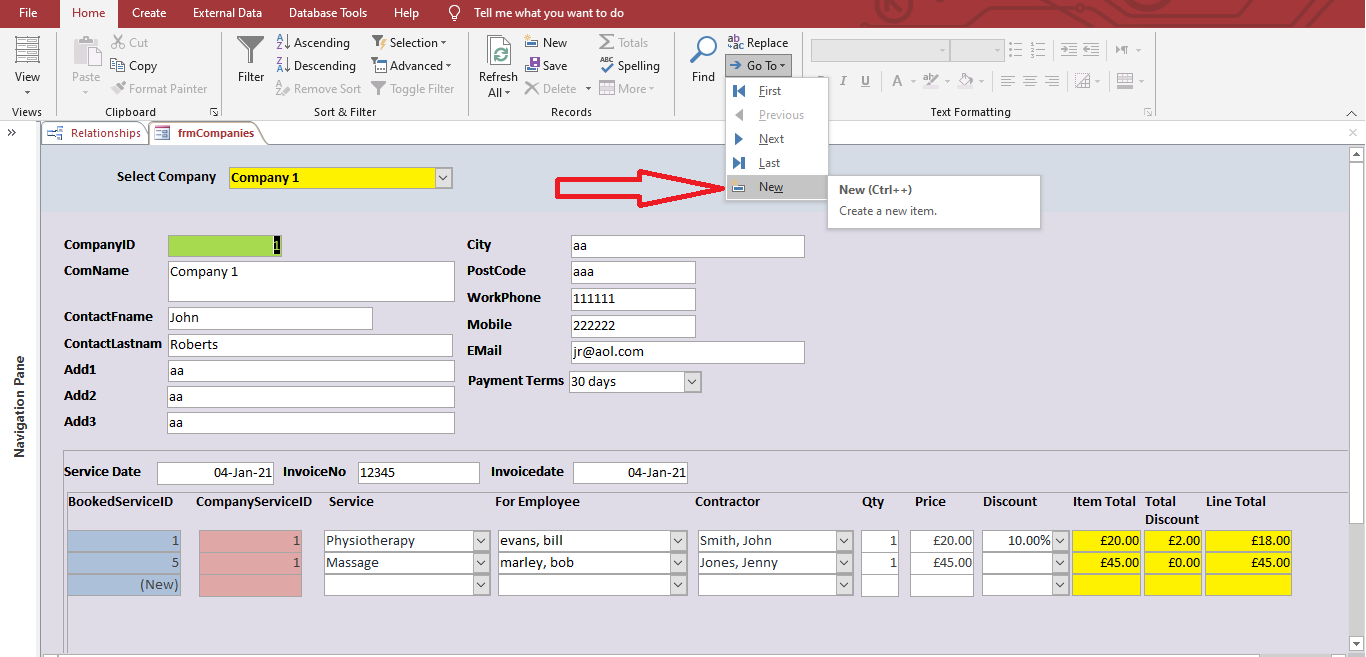Screen dimensions: 1366x657
Task: Expand the Navigation Pane chevron
Action: tap(13, 133)
